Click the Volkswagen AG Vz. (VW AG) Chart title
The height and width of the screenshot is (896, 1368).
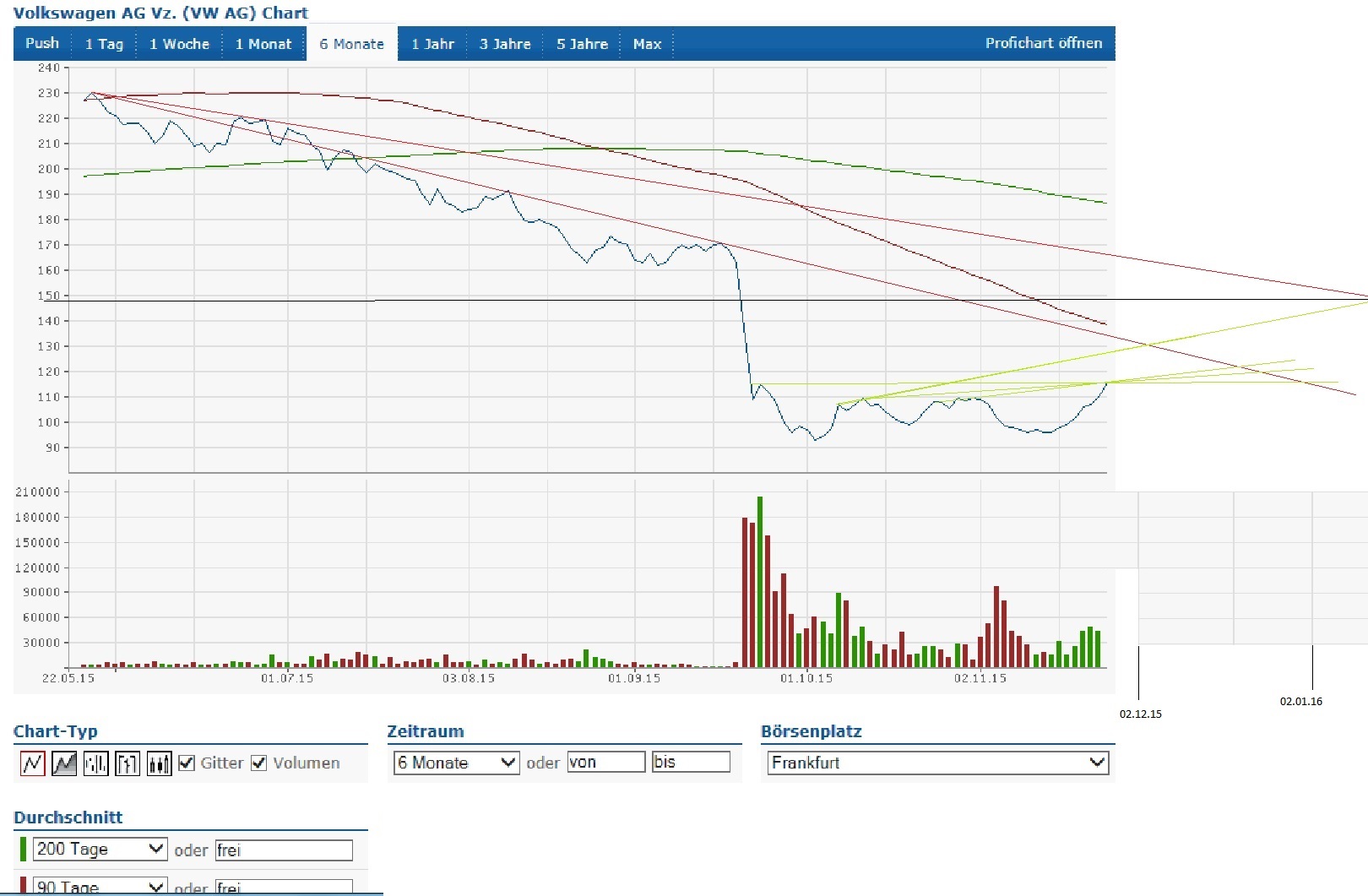coord(160,13)
